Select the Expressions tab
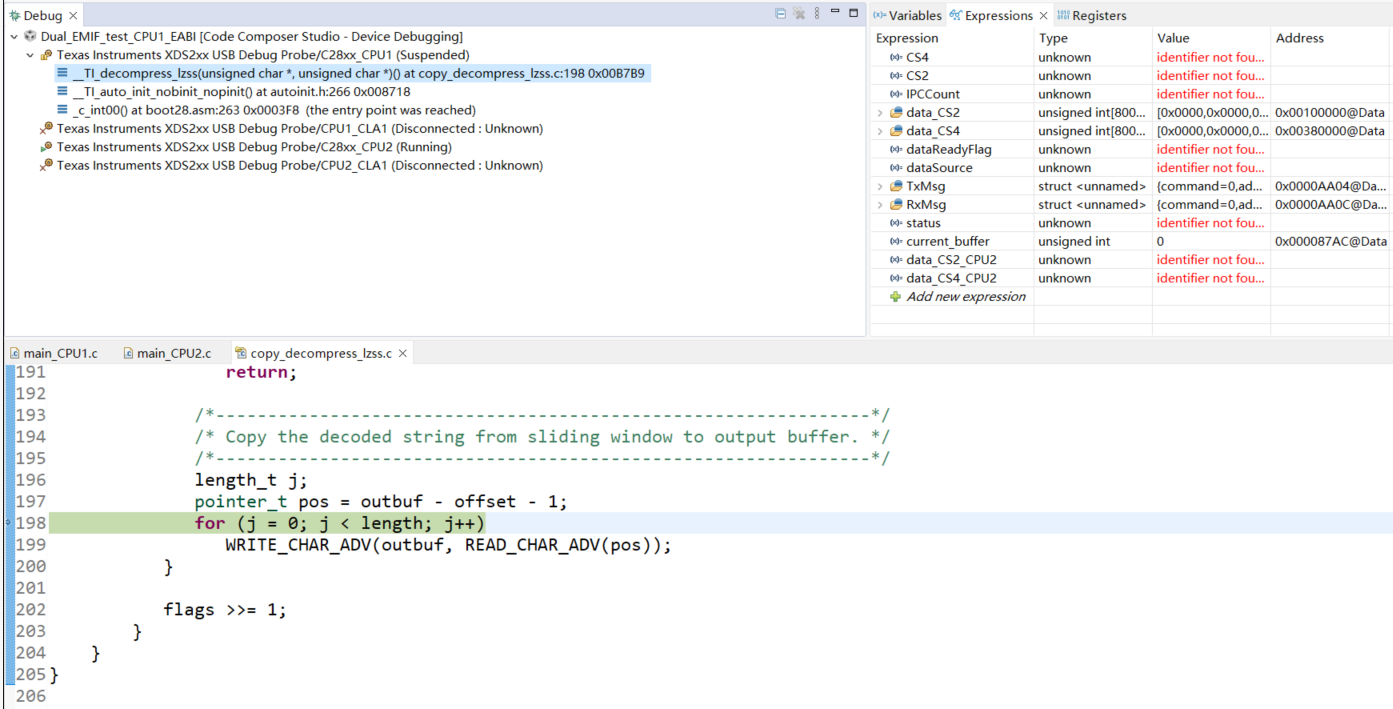1393x709 pixels. 991,15
